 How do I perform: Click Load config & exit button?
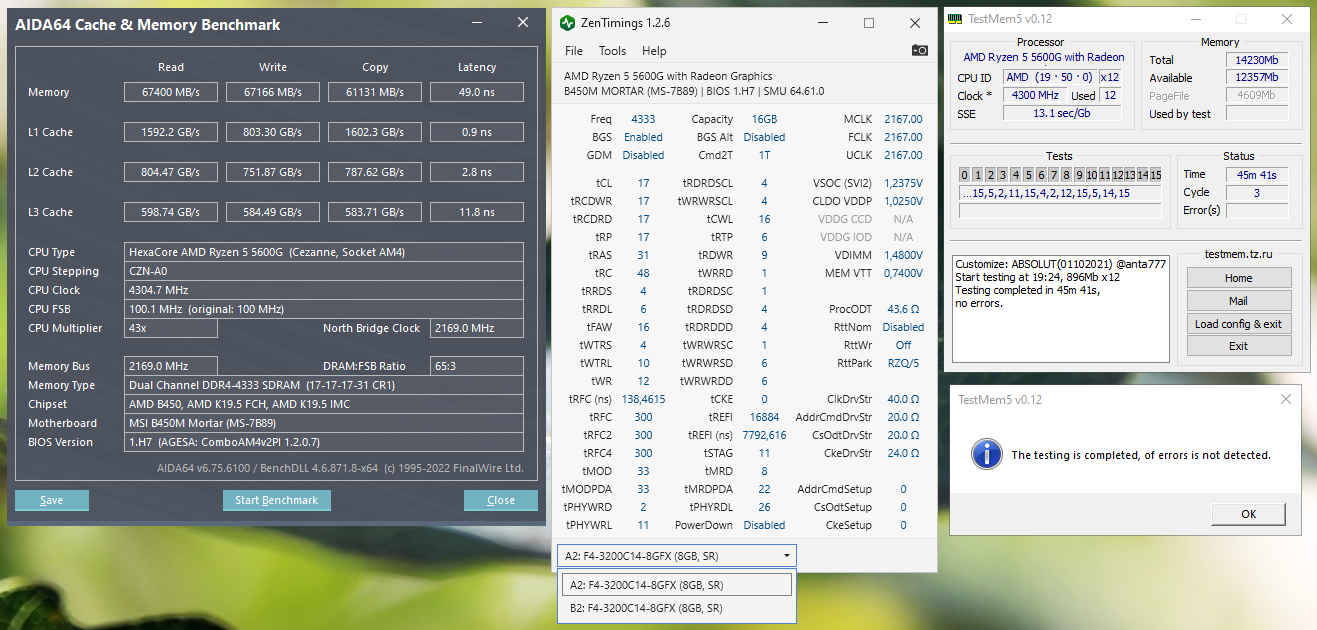[1238, 323]
